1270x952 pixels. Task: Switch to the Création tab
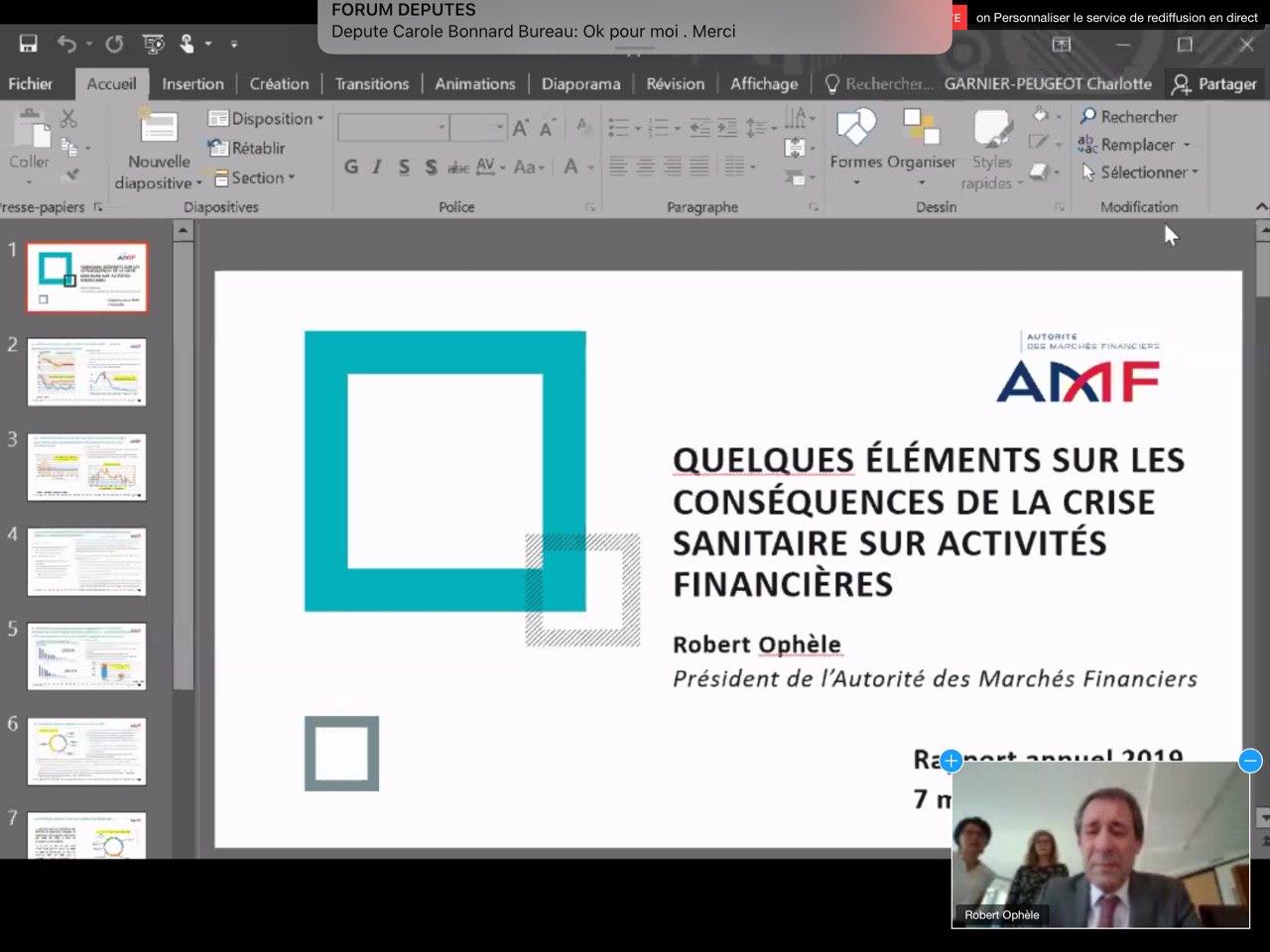click(279, 84)
